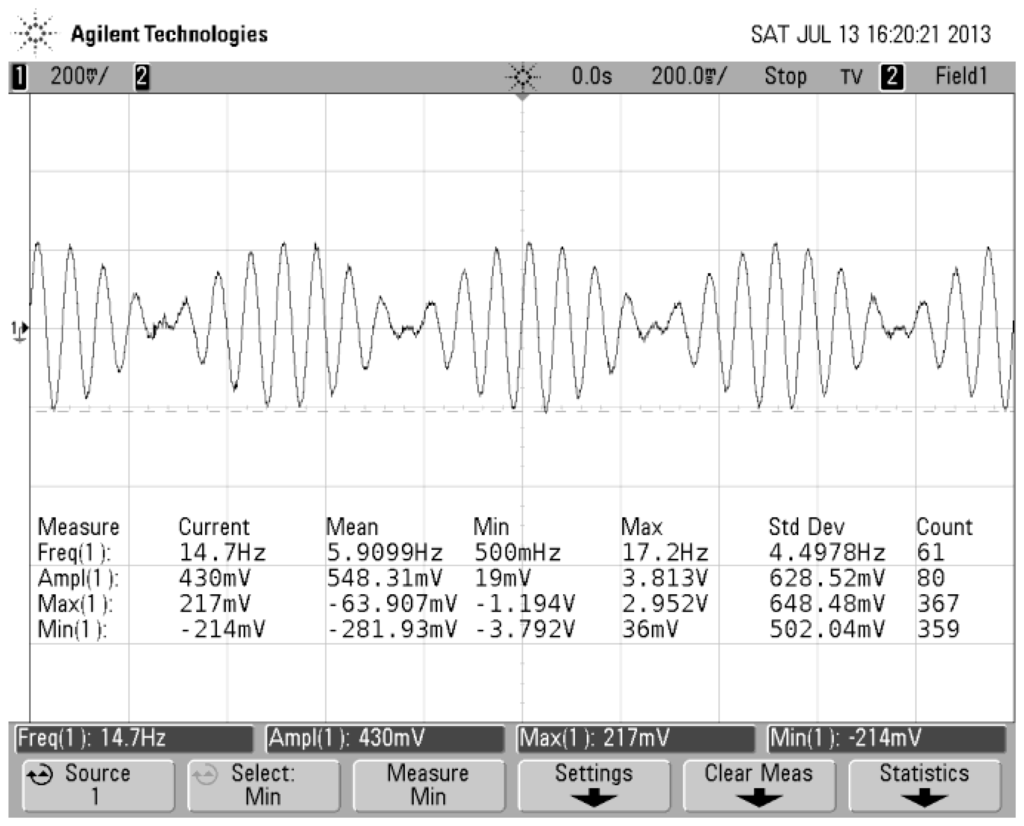Click the trigger source 2 icon
This screenshot has height=826, width=1024.
coord(888,76)
